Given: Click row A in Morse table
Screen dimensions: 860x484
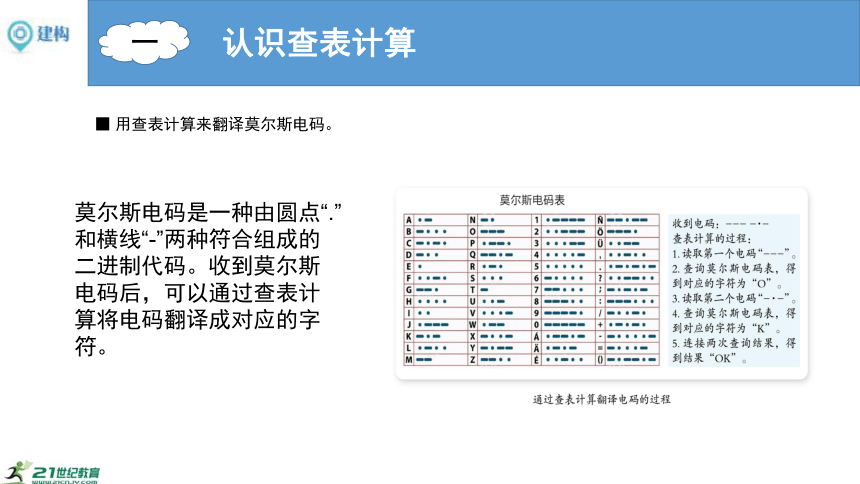Looking at the screenshot, I should tap(435, 220).
